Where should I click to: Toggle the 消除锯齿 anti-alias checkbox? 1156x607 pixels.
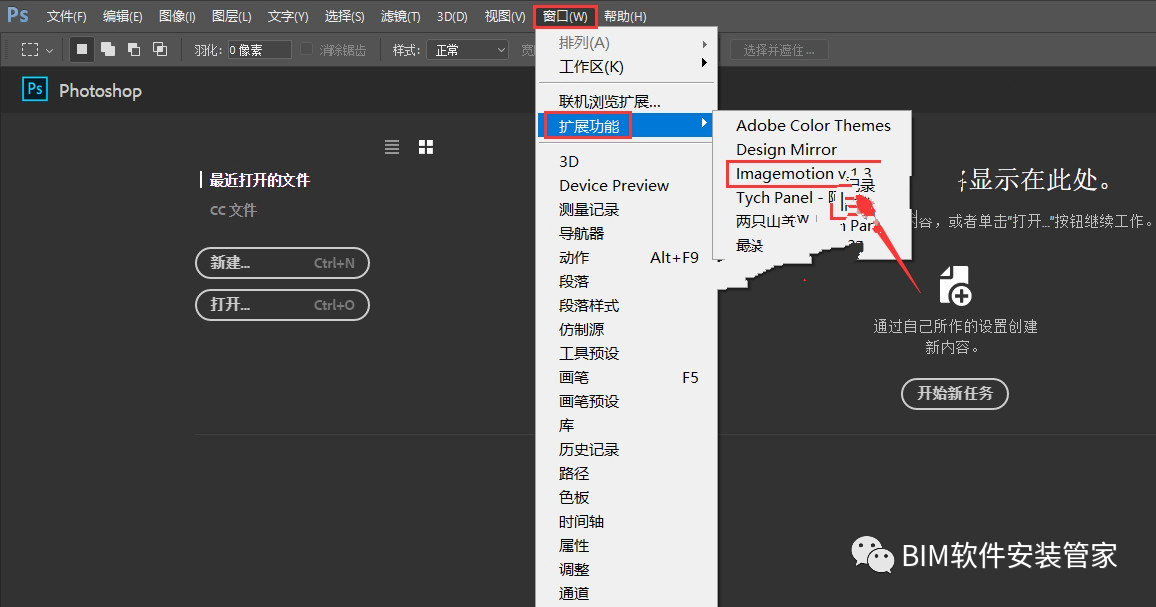(307, 49)
